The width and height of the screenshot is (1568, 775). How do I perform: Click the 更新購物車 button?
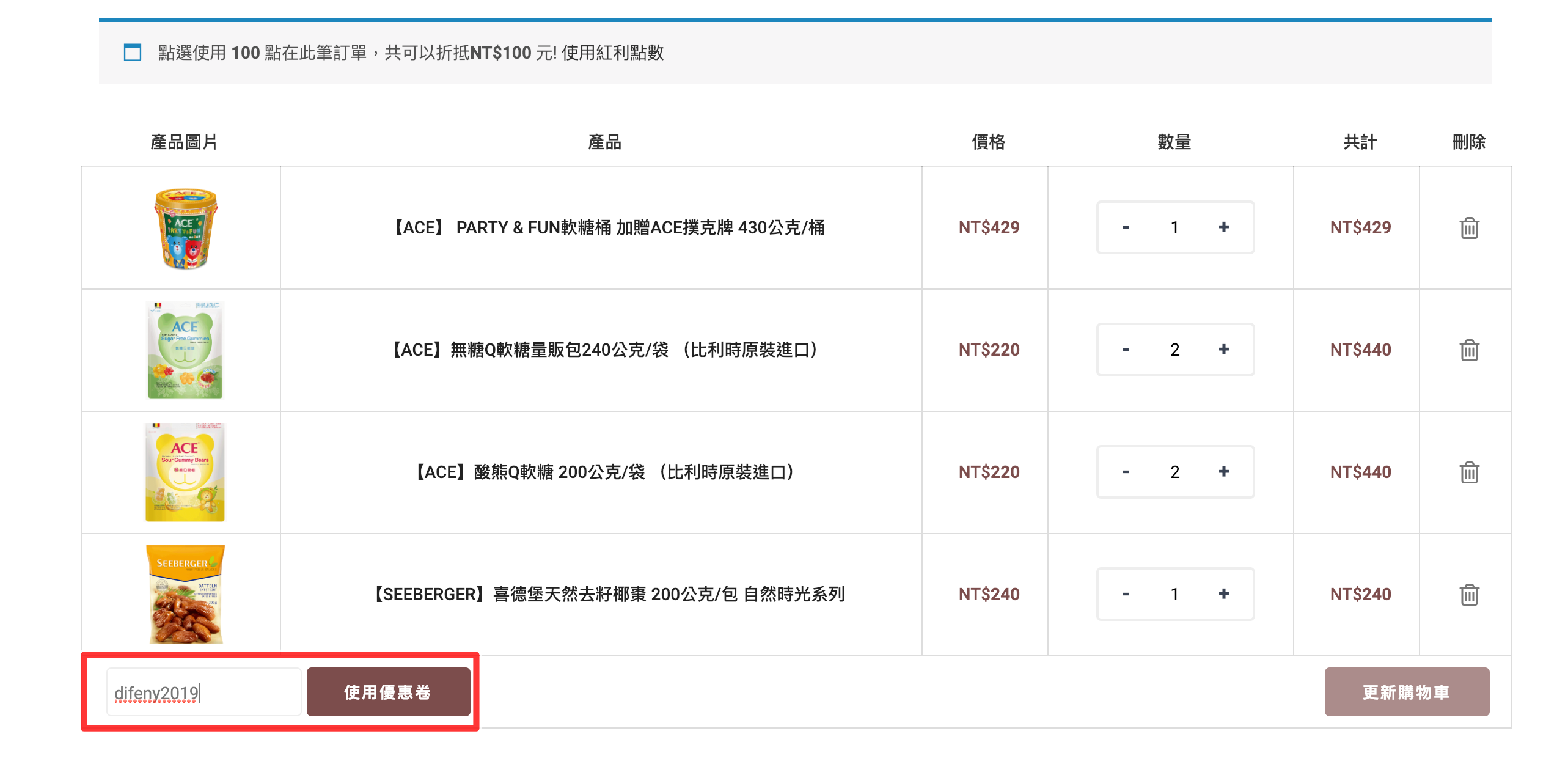1407,692
